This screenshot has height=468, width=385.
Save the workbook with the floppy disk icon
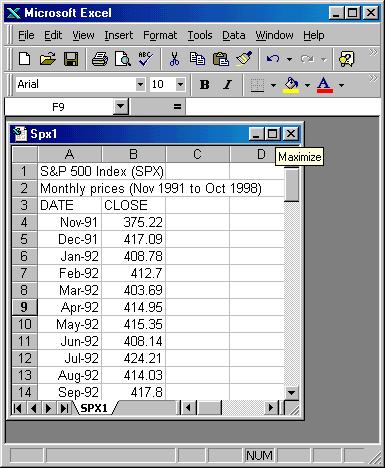[71, 59]
